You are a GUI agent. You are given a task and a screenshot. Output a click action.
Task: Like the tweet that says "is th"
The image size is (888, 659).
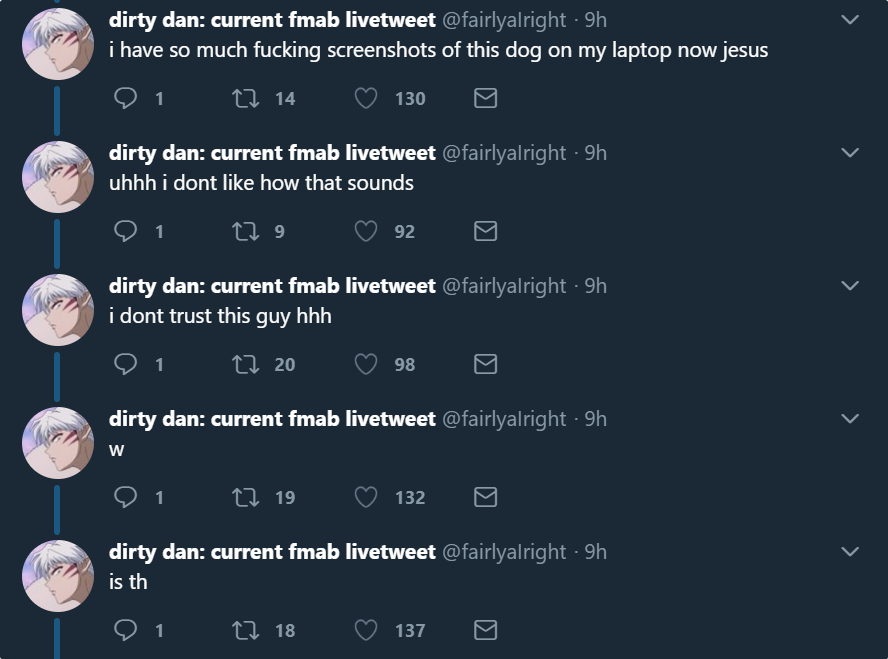366,630
